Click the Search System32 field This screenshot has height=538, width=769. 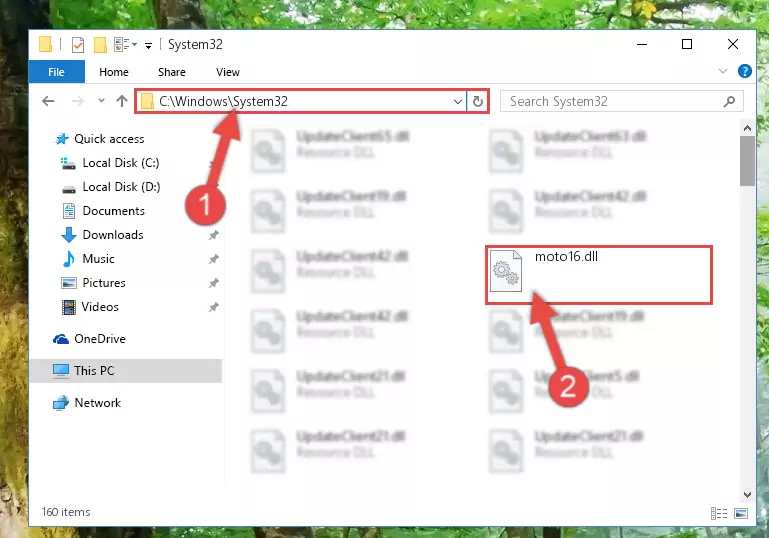[x=621, y=102]
